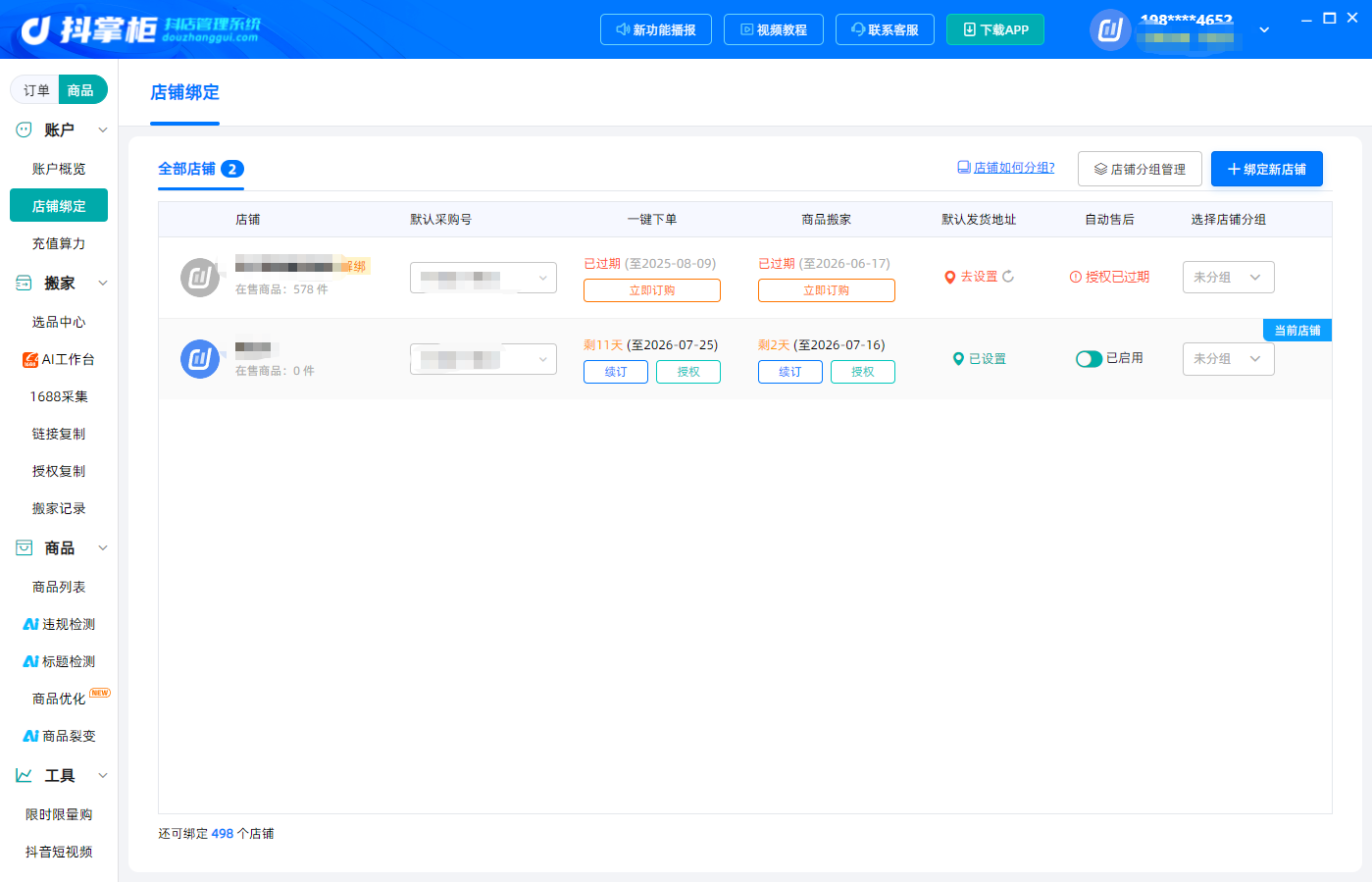Click 立即订购 under 商品搬家

click(827, 290)
